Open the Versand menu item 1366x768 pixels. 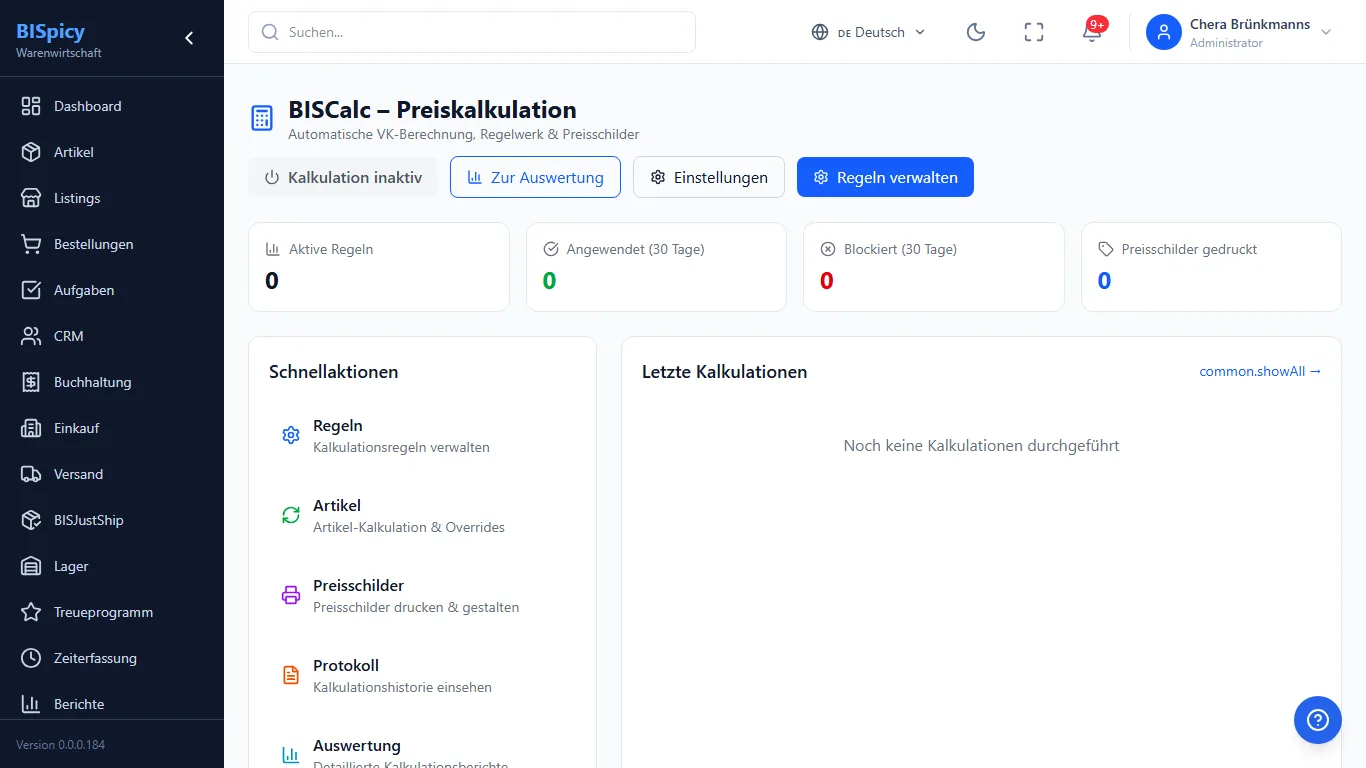112,474
